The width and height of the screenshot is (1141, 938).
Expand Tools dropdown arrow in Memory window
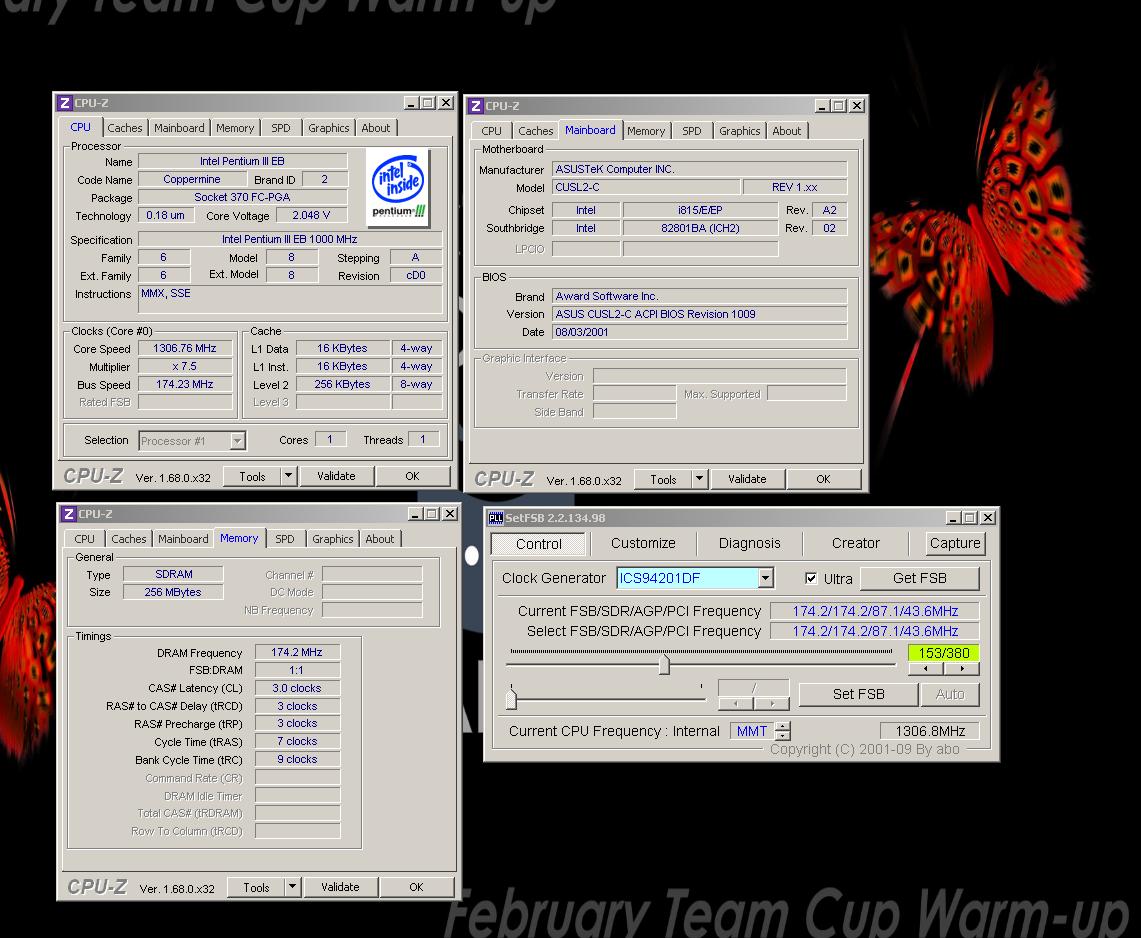(293, 887)
